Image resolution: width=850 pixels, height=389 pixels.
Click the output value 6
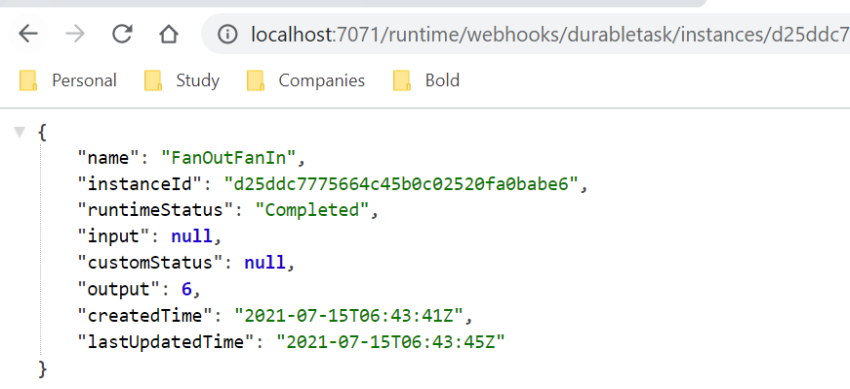tap(186, 289)
